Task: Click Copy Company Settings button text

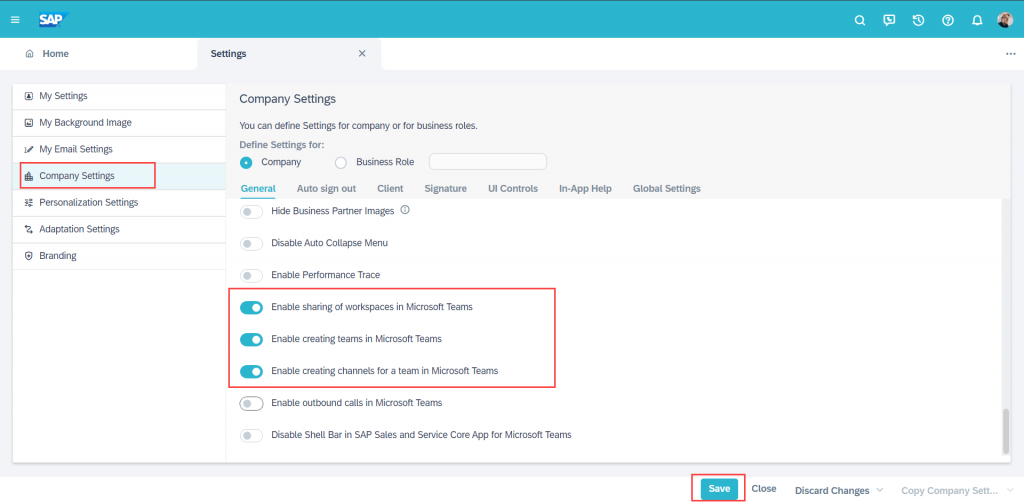Action: pyautogui.click(x=950, y=490)
